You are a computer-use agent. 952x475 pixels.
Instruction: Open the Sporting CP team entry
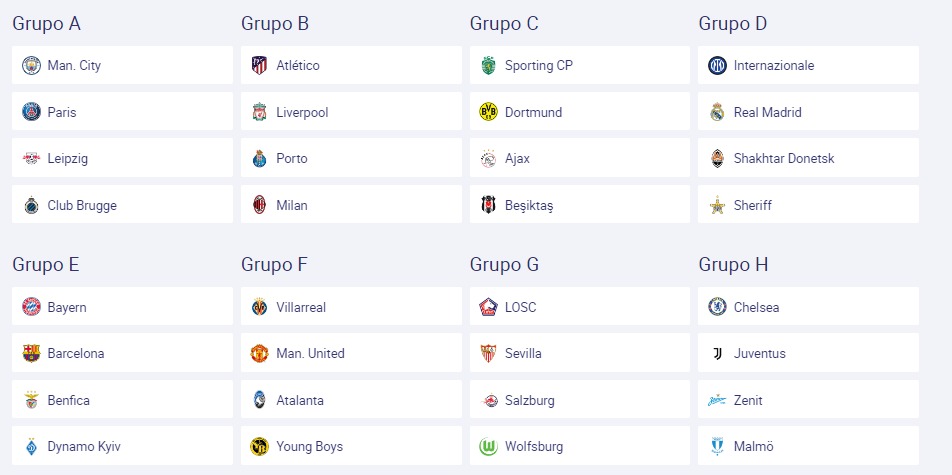pos(580,65)
